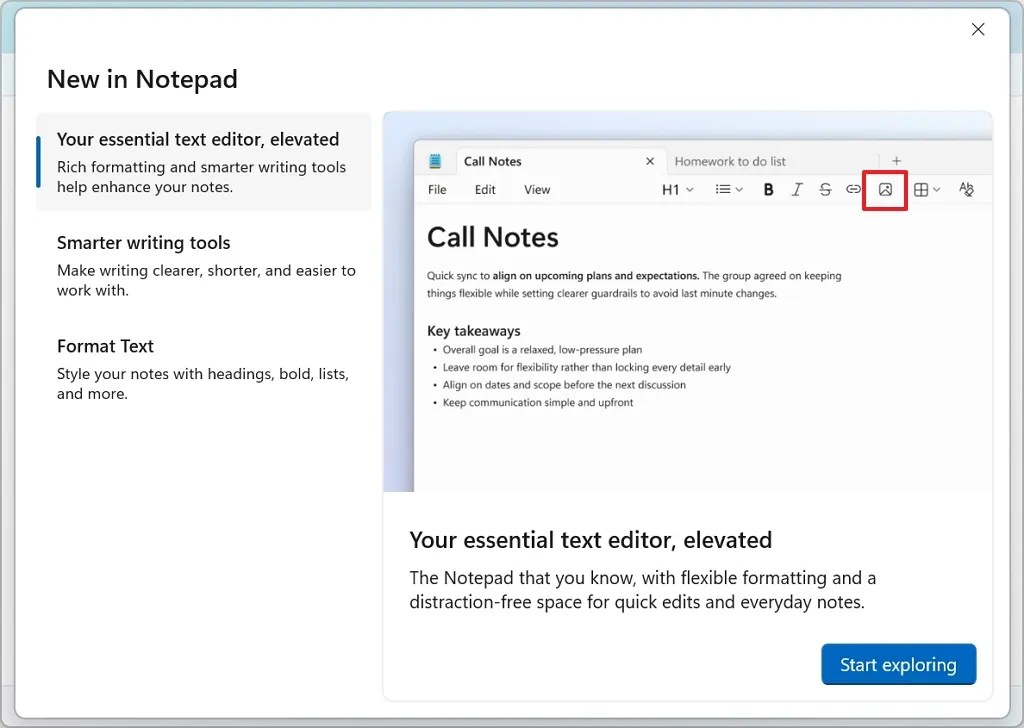Screen dimensions: 1024x728
Task: Close the Call Notes tab
Action: 650,160
